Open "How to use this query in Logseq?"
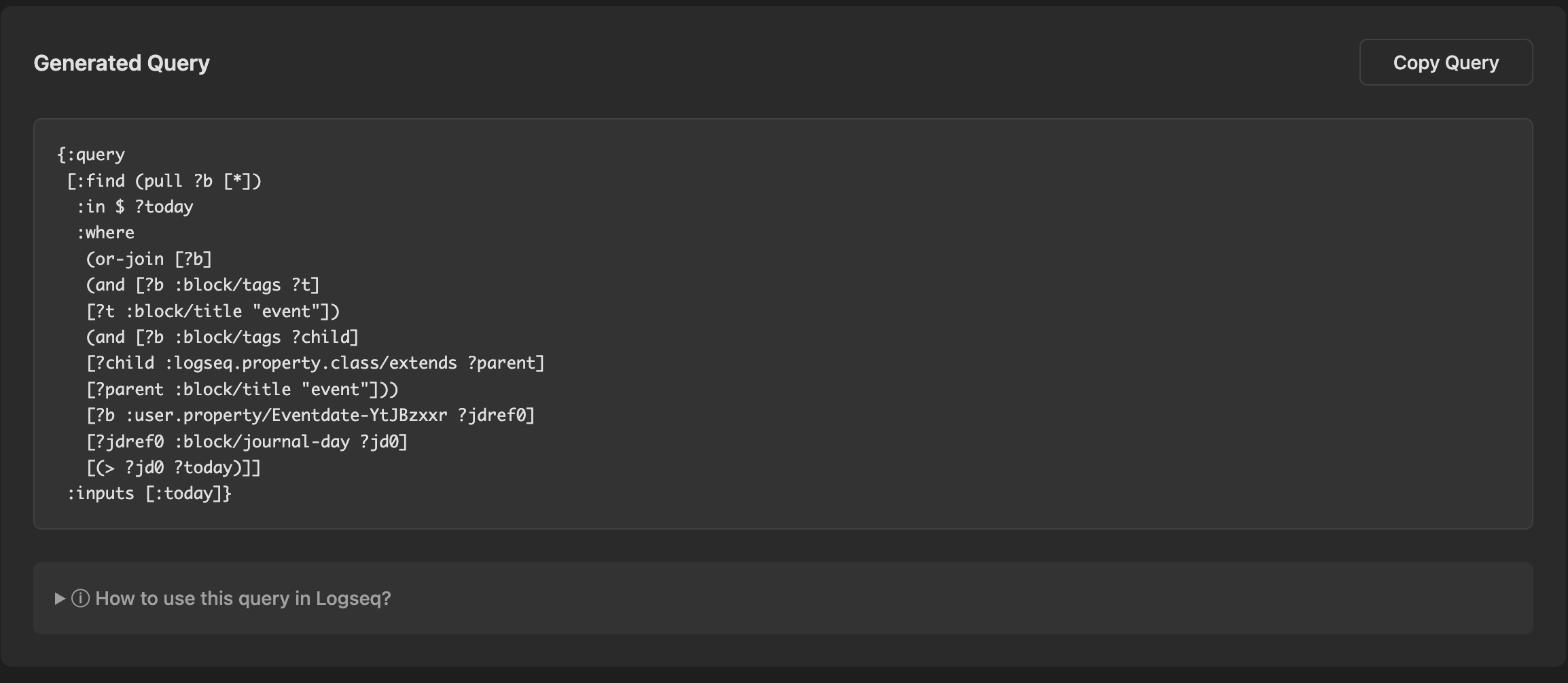1568x683 pixels. click(x=243, y=598)
